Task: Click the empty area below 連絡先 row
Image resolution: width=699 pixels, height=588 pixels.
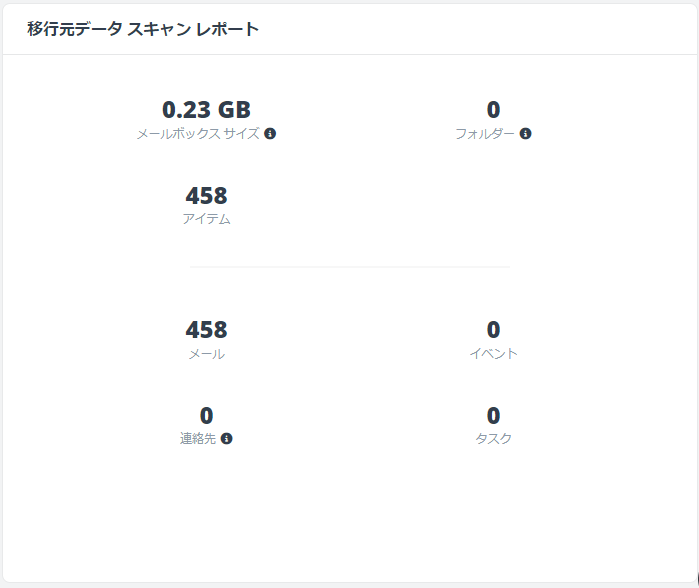Action: pyautogui.click(x=350, y=513)
